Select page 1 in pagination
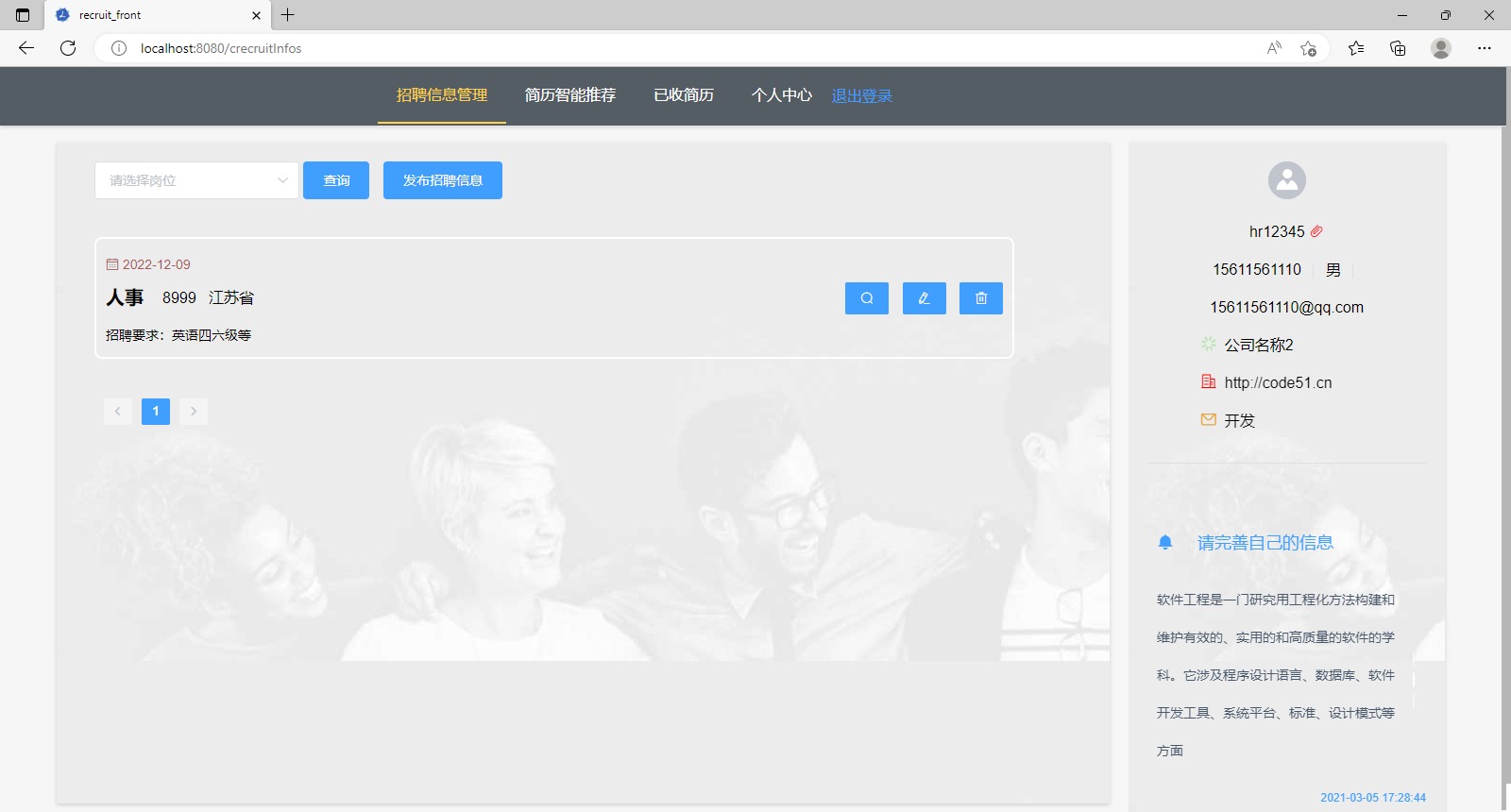This screenshot has height=812, width=1511. click(156, 411)
